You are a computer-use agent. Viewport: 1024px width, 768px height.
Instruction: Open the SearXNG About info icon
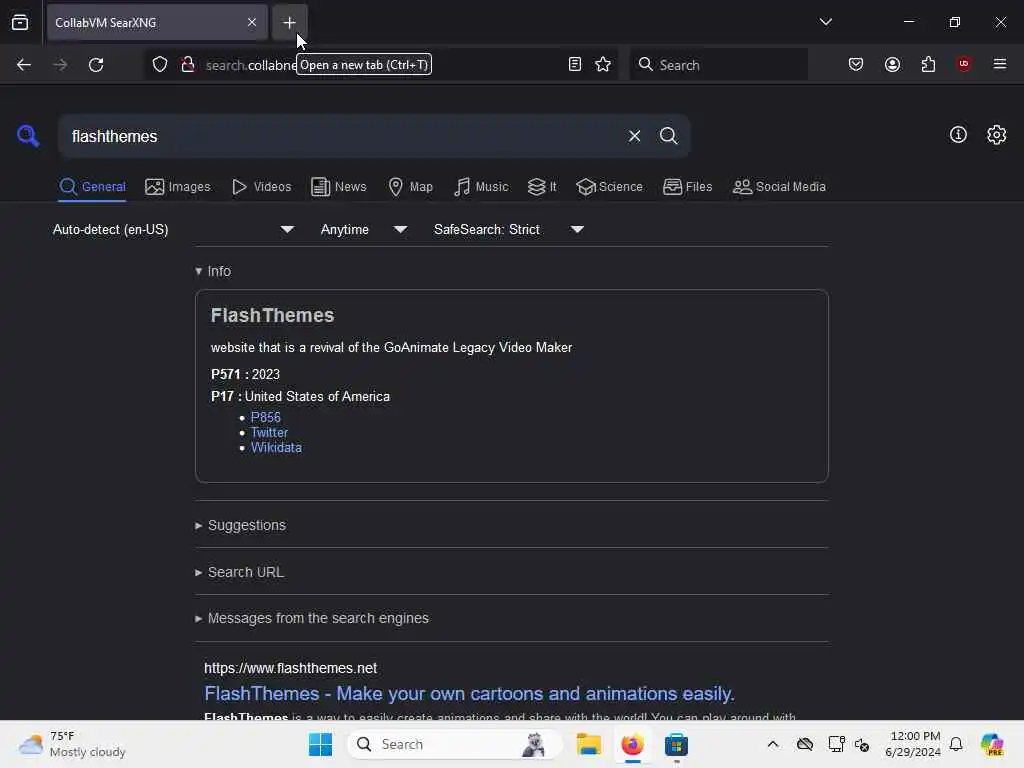tap(958, 135)
